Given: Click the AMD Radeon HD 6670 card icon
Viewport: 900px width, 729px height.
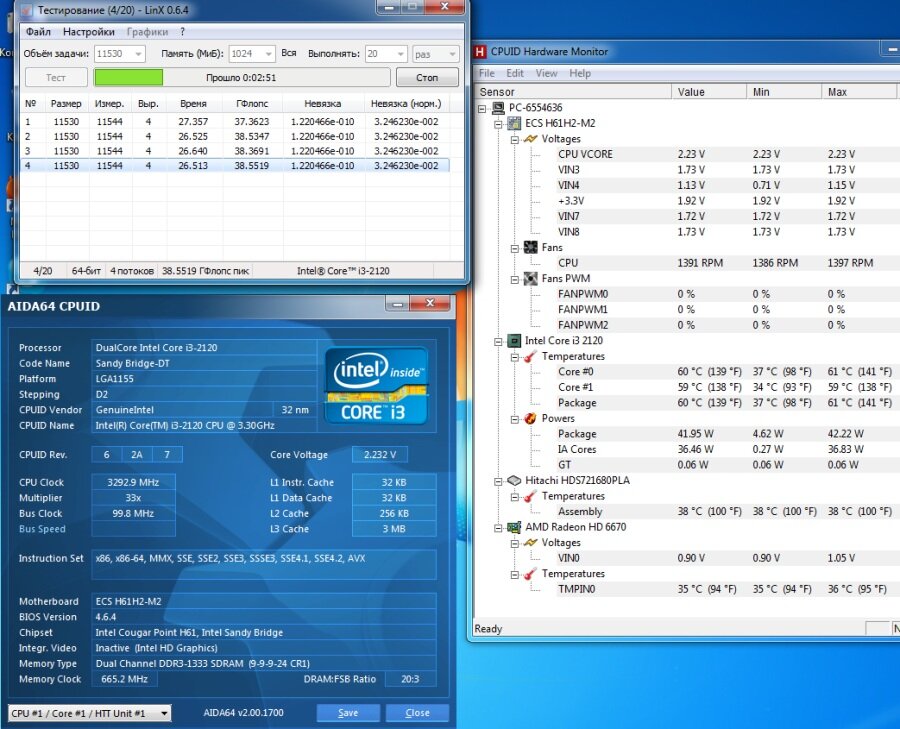Looking at the screenshot, I should coord(514,527).
